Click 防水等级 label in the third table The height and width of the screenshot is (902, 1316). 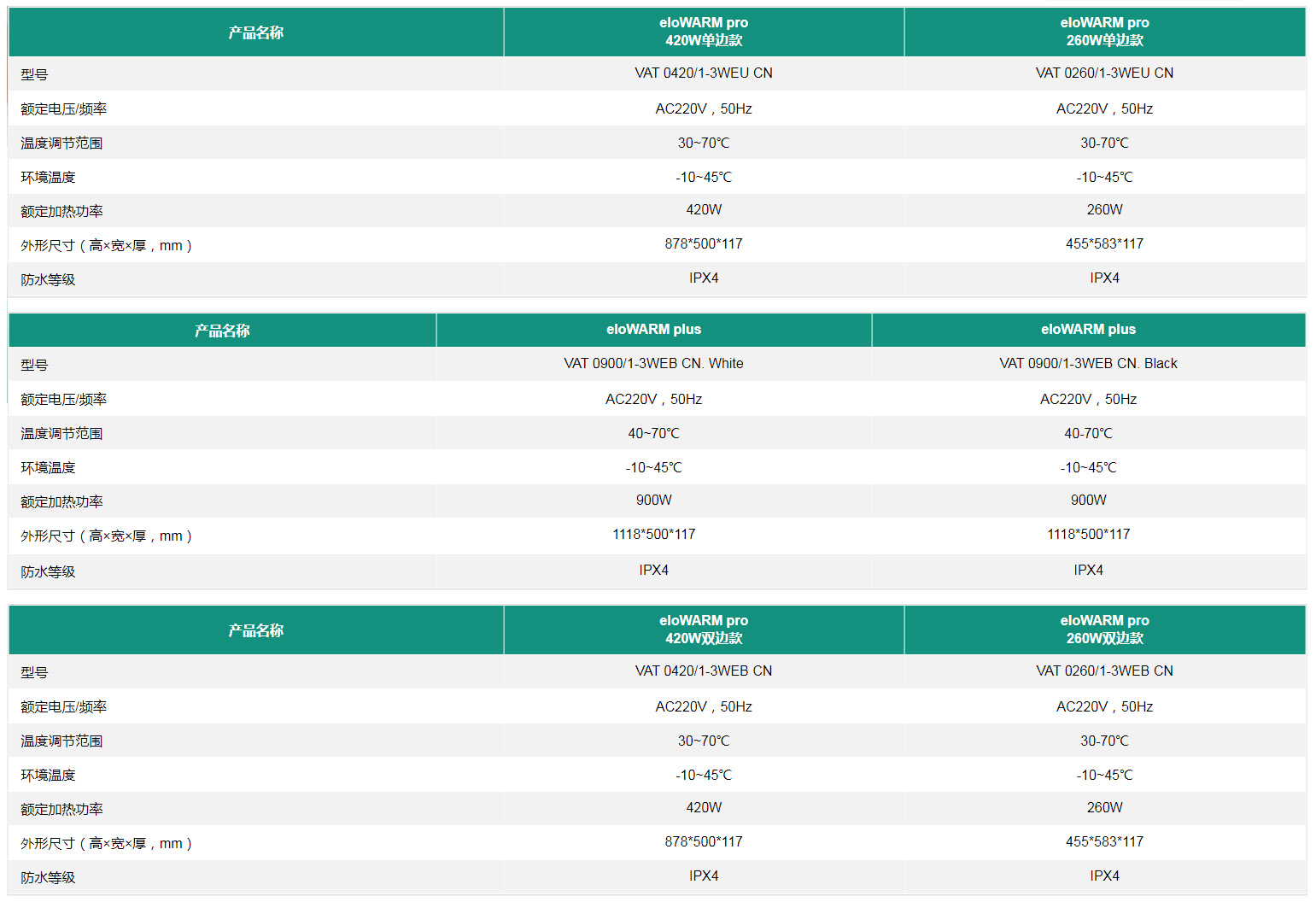[x=48, y=878]
